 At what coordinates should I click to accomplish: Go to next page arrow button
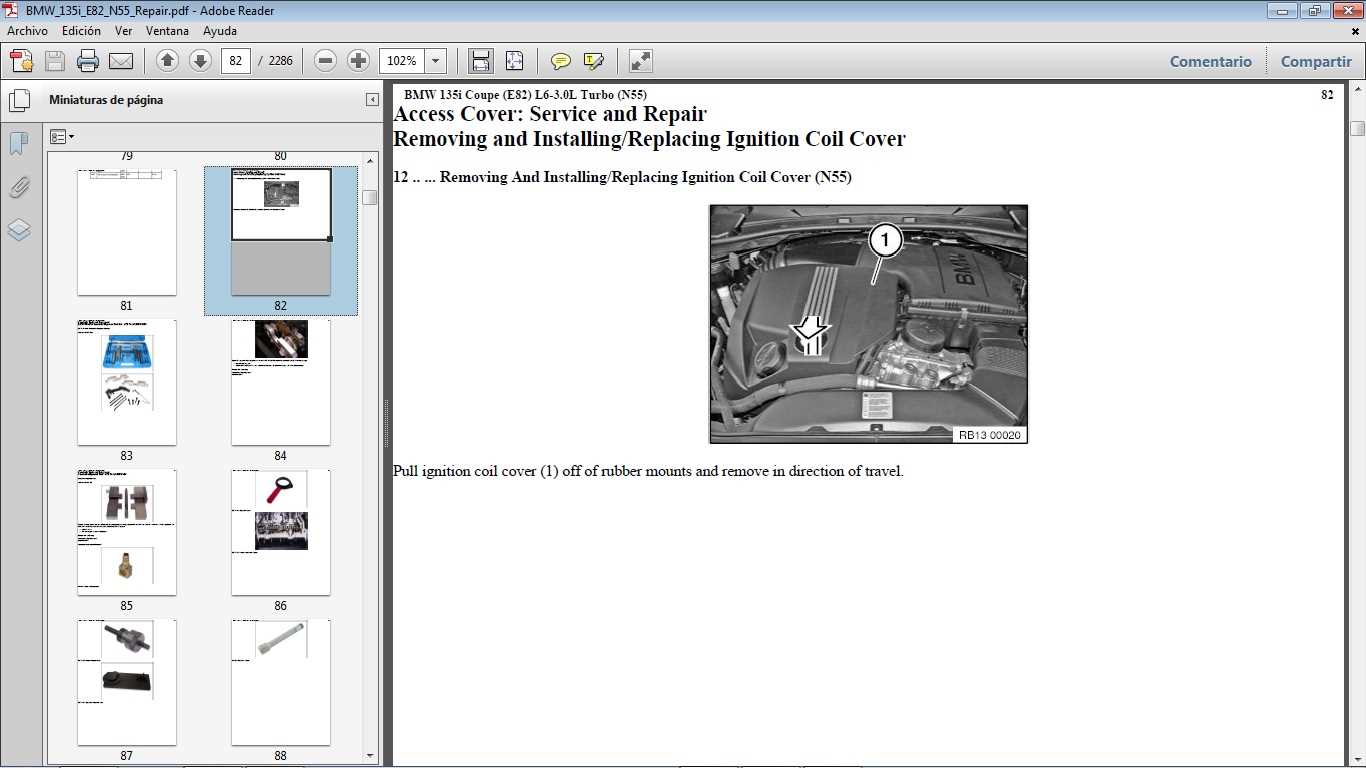(x=200, y=61)
